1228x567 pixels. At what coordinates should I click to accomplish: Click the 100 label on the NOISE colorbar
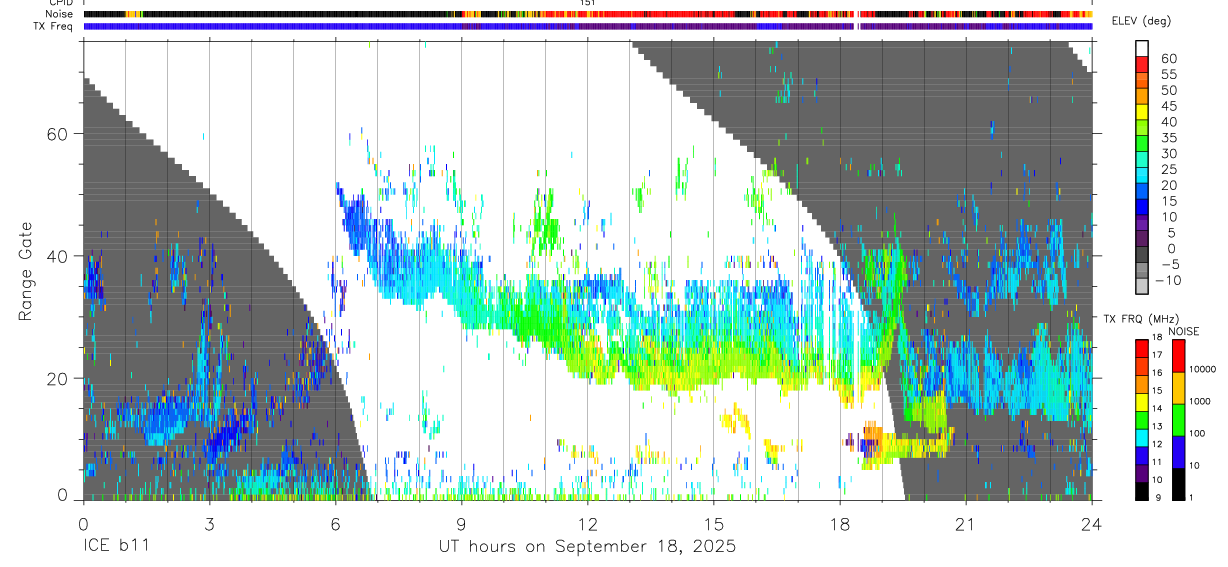pyautogui.click(x=1199, y=434)
